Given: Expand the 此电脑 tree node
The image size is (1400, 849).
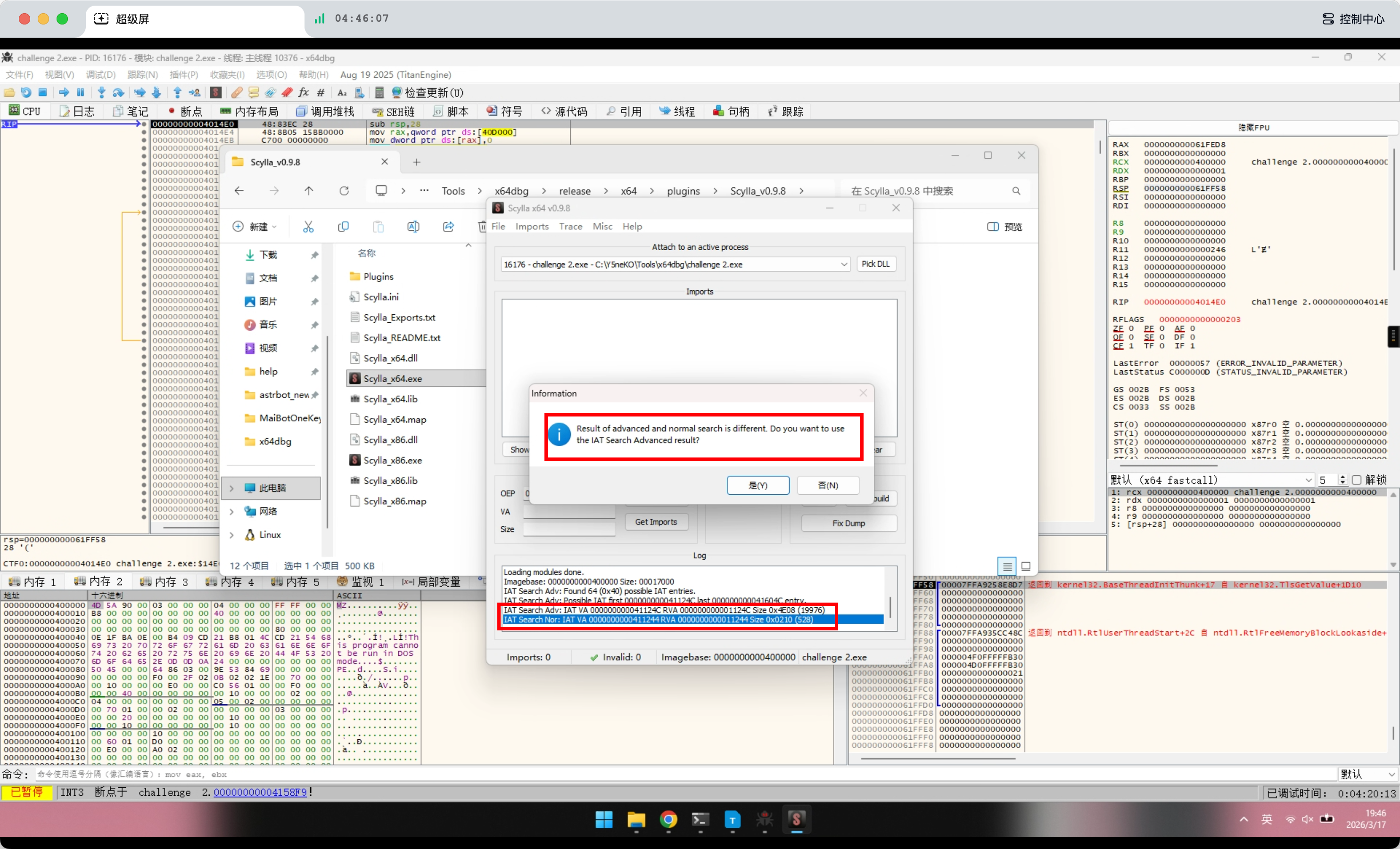Looking at the screenshot, I should 232,488.
